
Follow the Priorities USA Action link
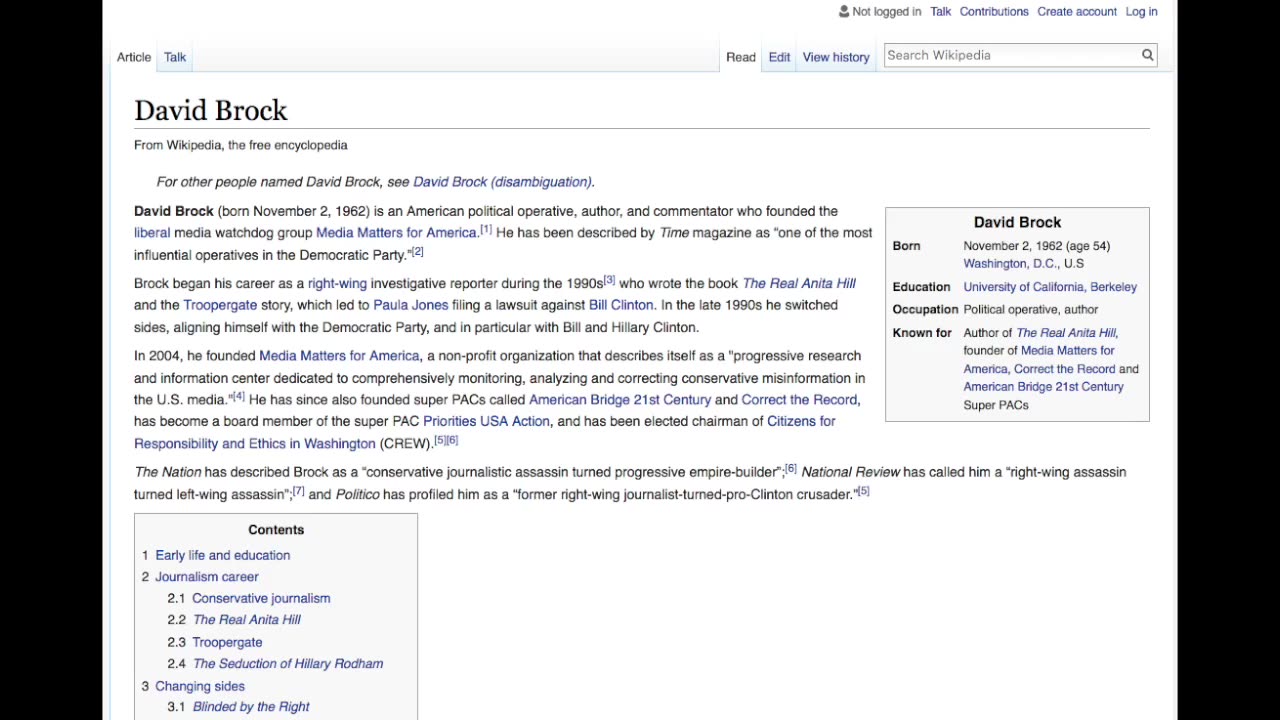coord(486,422)
